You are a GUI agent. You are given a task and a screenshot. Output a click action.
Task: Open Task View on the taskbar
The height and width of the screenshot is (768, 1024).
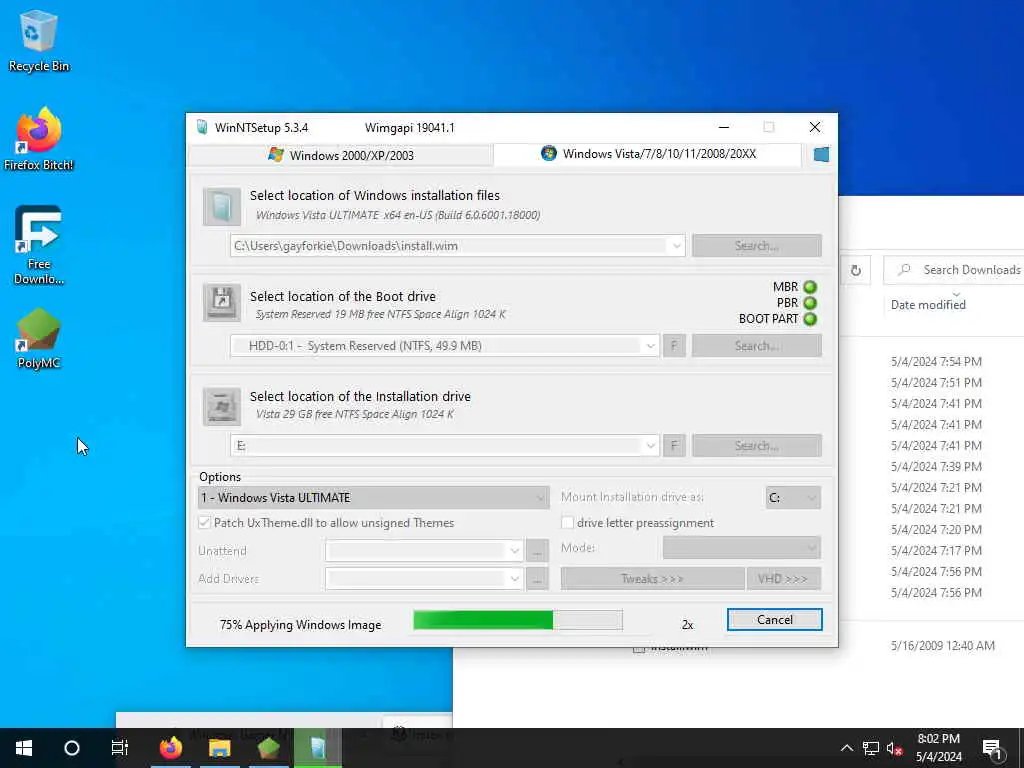(x=120, y=748)
